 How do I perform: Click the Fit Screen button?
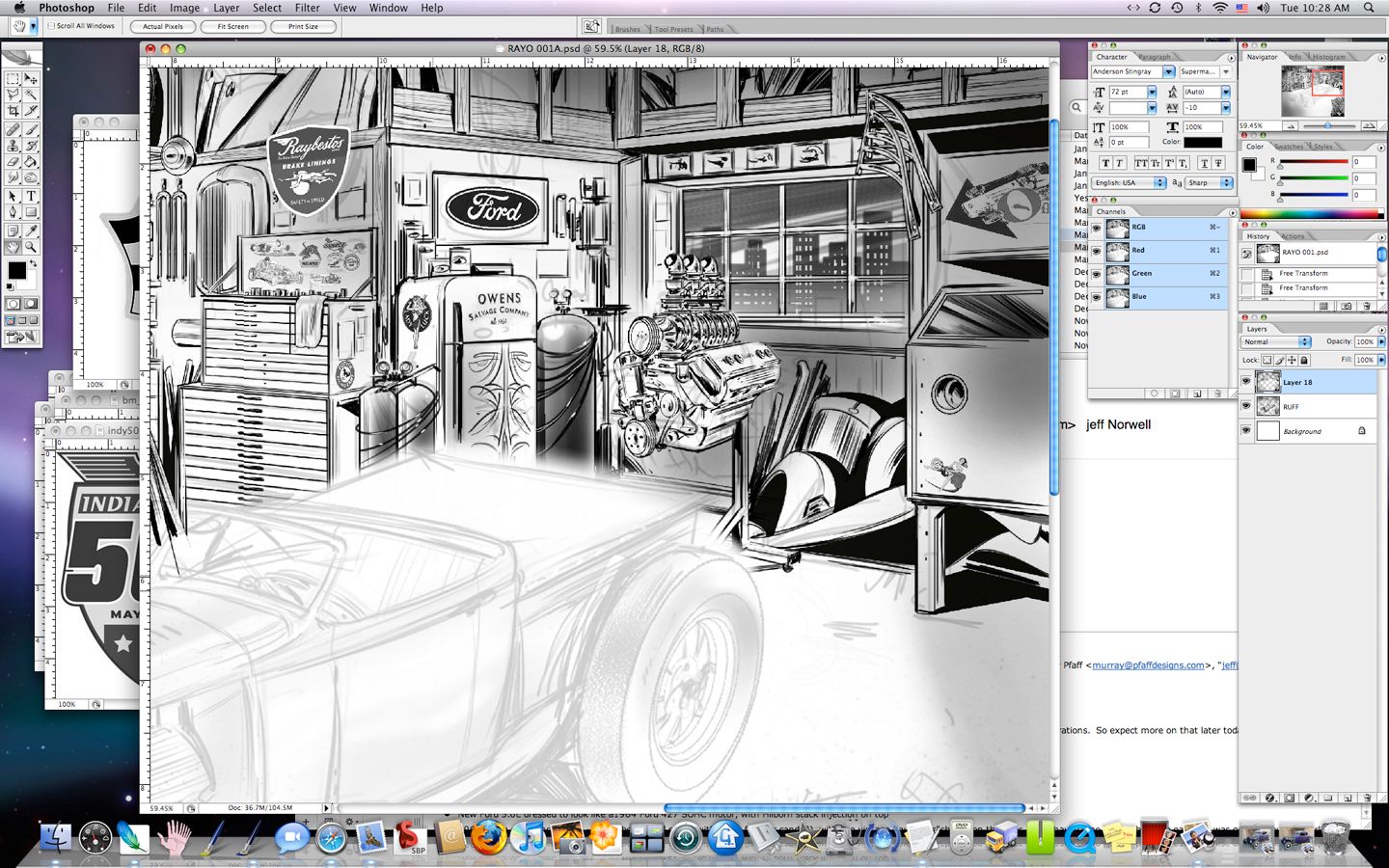click(x=232, y=27)
